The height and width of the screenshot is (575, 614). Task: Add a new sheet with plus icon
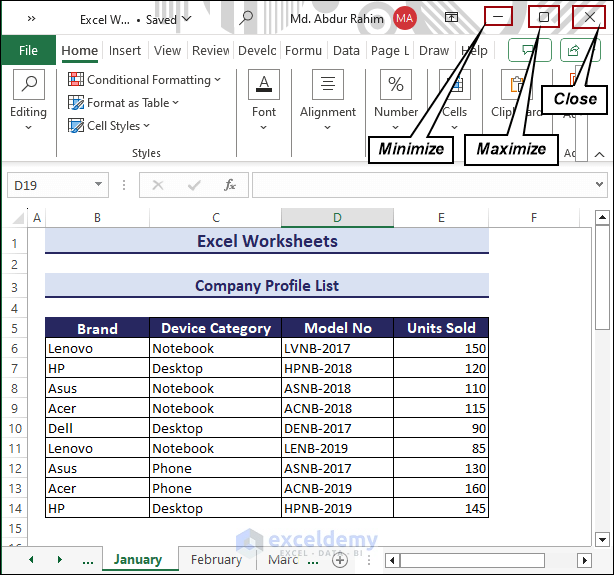(x=340, y=560)
